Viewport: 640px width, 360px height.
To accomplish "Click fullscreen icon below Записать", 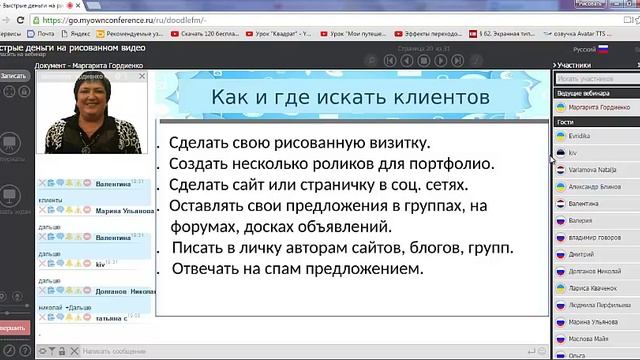I will [x=9, y=91].
